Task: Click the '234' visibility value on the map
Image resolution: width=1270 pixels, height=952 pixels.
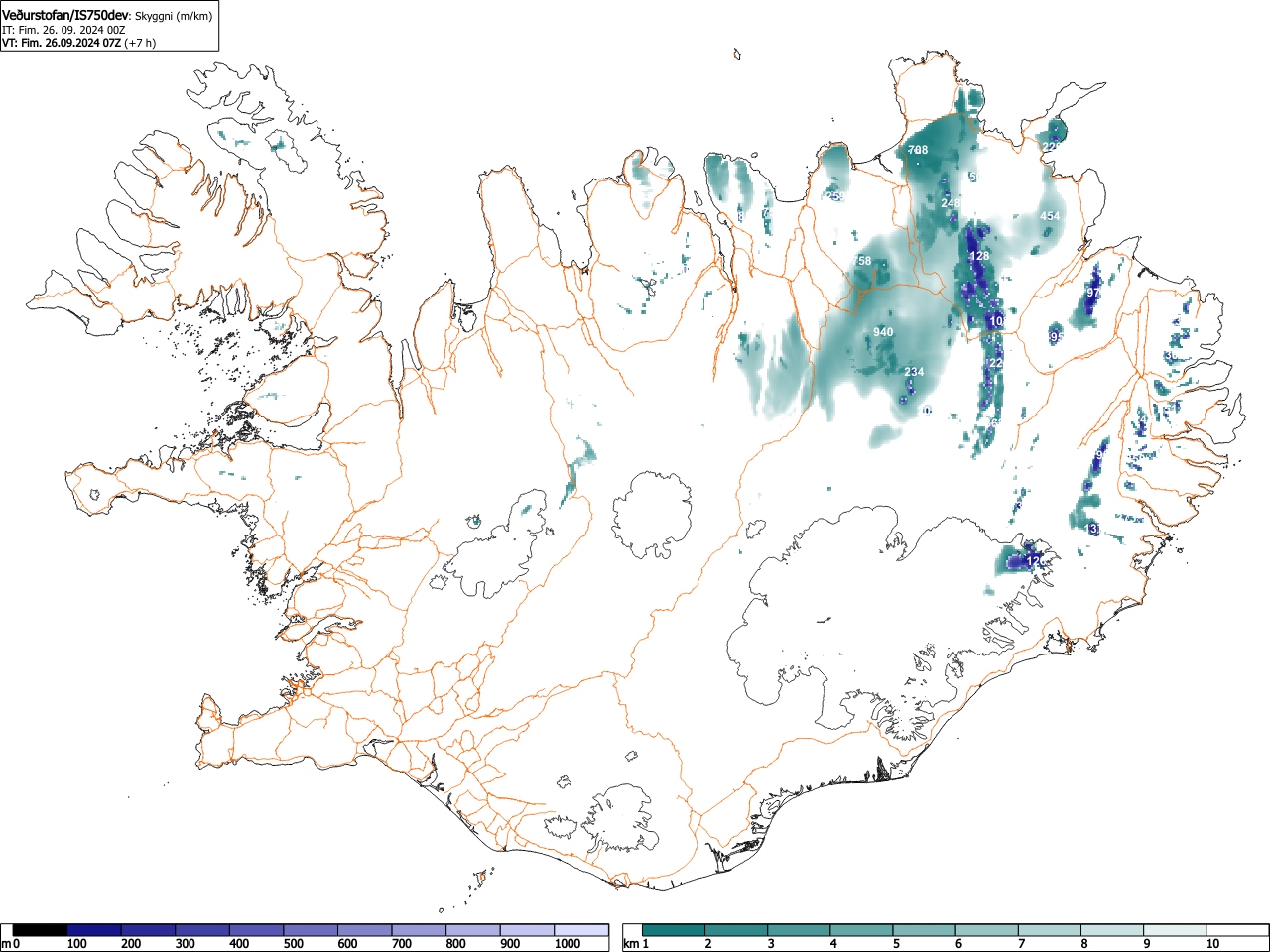Action: click(914, 372)
